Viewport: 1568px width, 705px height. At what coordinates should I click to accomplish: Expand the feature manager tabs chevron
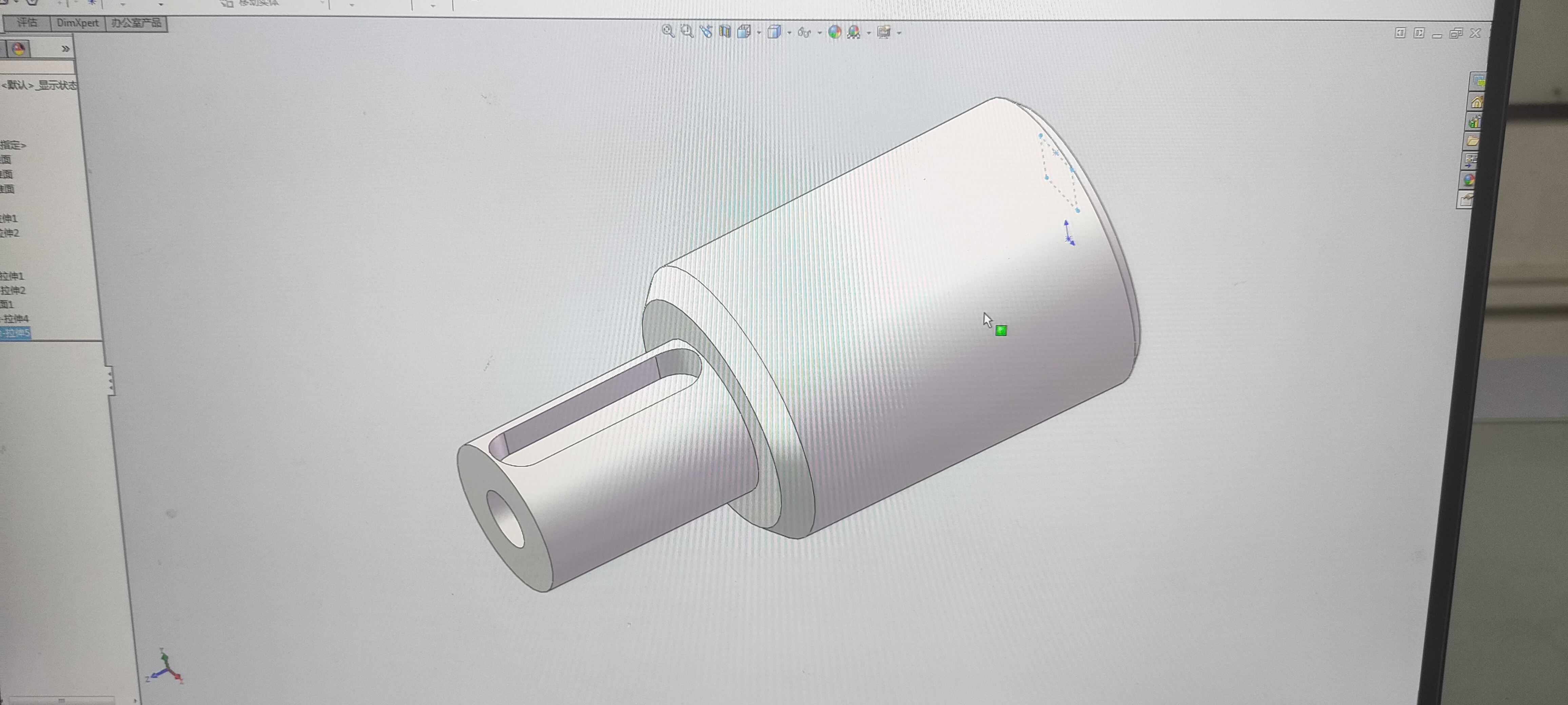(65, 49)
